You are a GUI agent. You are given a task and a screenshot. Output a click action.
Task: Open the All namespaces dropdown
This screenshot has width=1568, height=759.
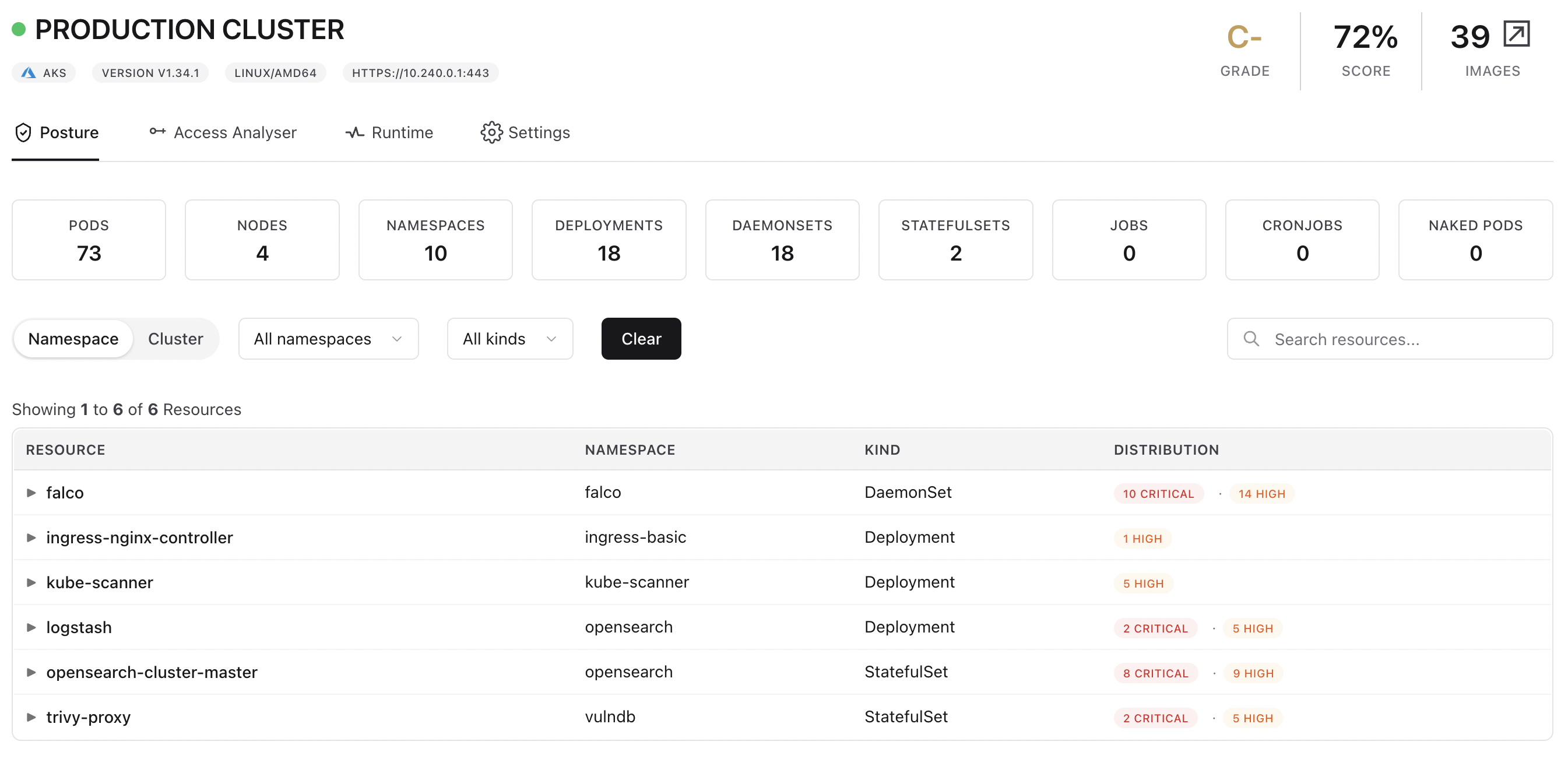coord(328,339)
